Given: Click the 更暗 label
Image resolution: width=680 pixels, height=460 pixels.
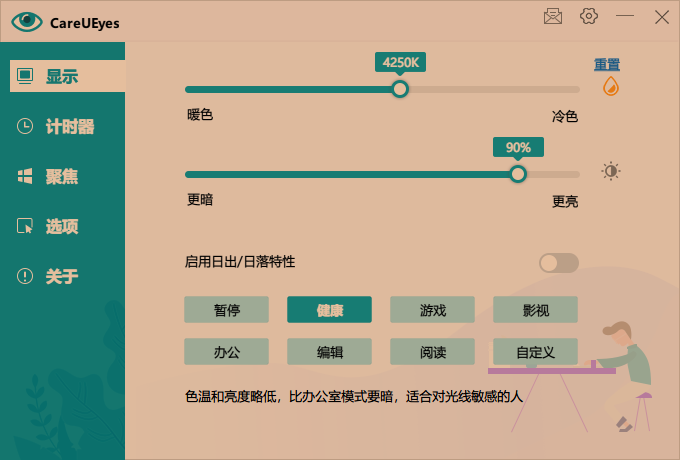Looking at the screenshot, I should coord(200,200).
